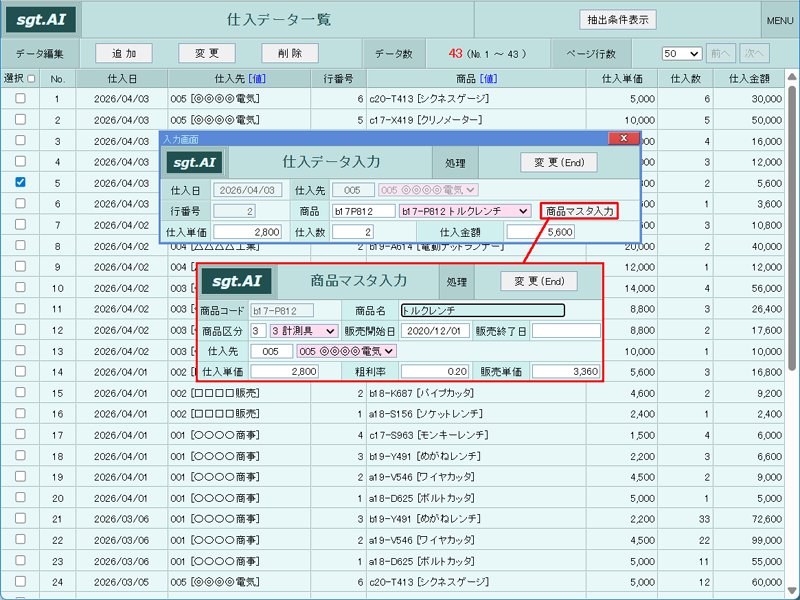Click the 変更 button in the データ編集 bar

[207, 54]
